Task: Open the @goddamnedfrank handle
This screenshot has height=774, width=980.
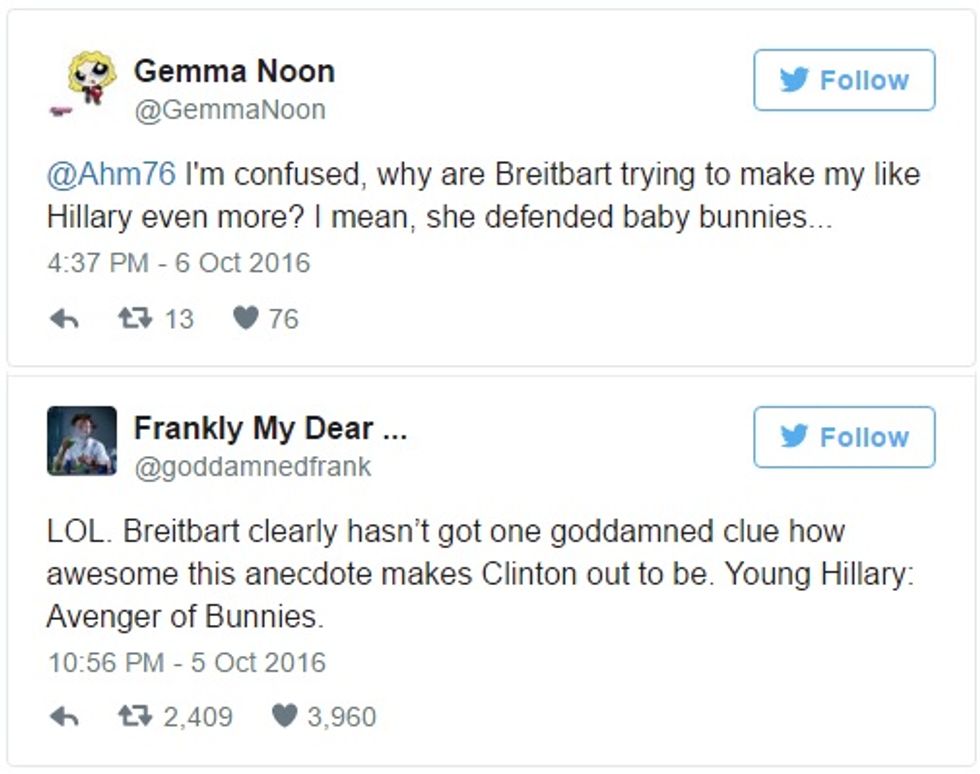Action: (252, 467)
